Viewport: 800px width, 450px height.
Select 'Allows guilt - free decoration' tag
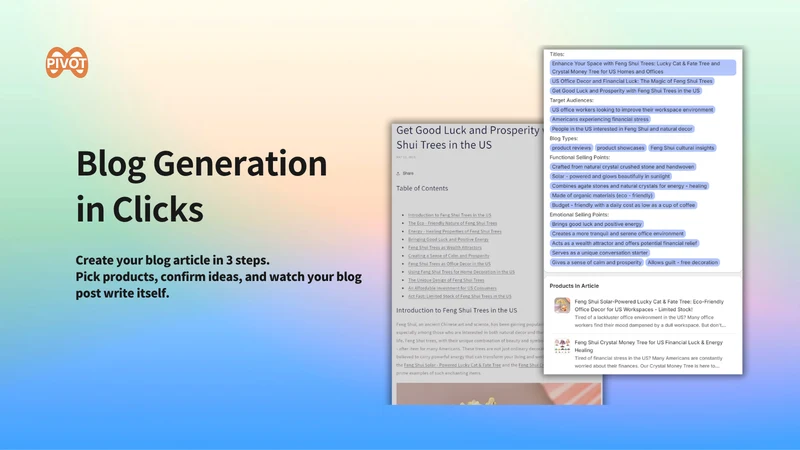click(683, 263)
